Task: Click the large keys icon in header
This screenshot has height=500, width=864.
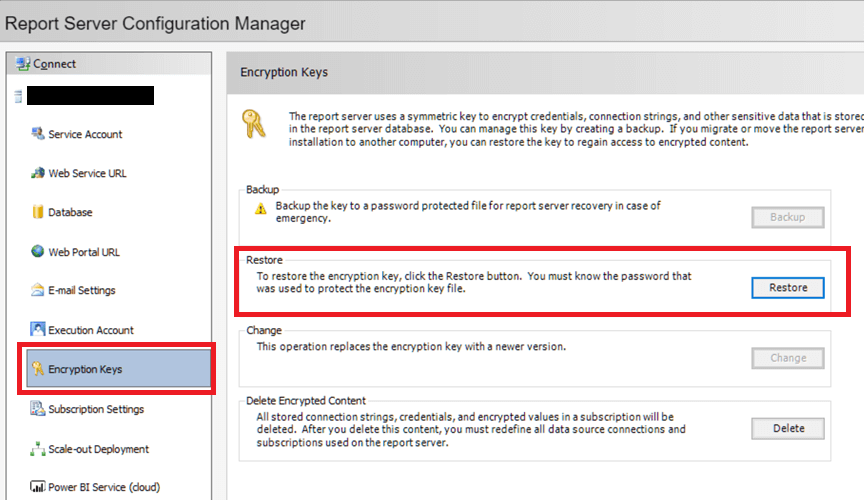Action: pyautogui.click(x=255, y=124)
